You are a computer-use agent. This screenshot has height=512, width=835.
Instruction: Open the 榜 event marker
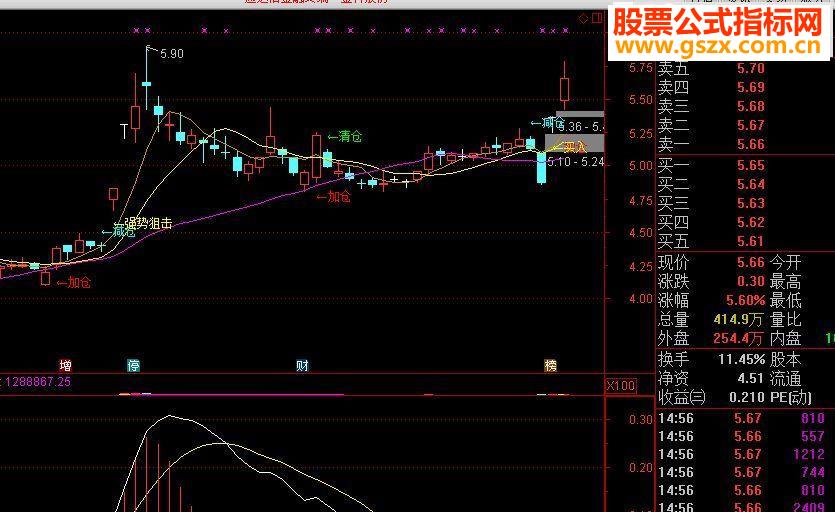click(x=550, y=365)
